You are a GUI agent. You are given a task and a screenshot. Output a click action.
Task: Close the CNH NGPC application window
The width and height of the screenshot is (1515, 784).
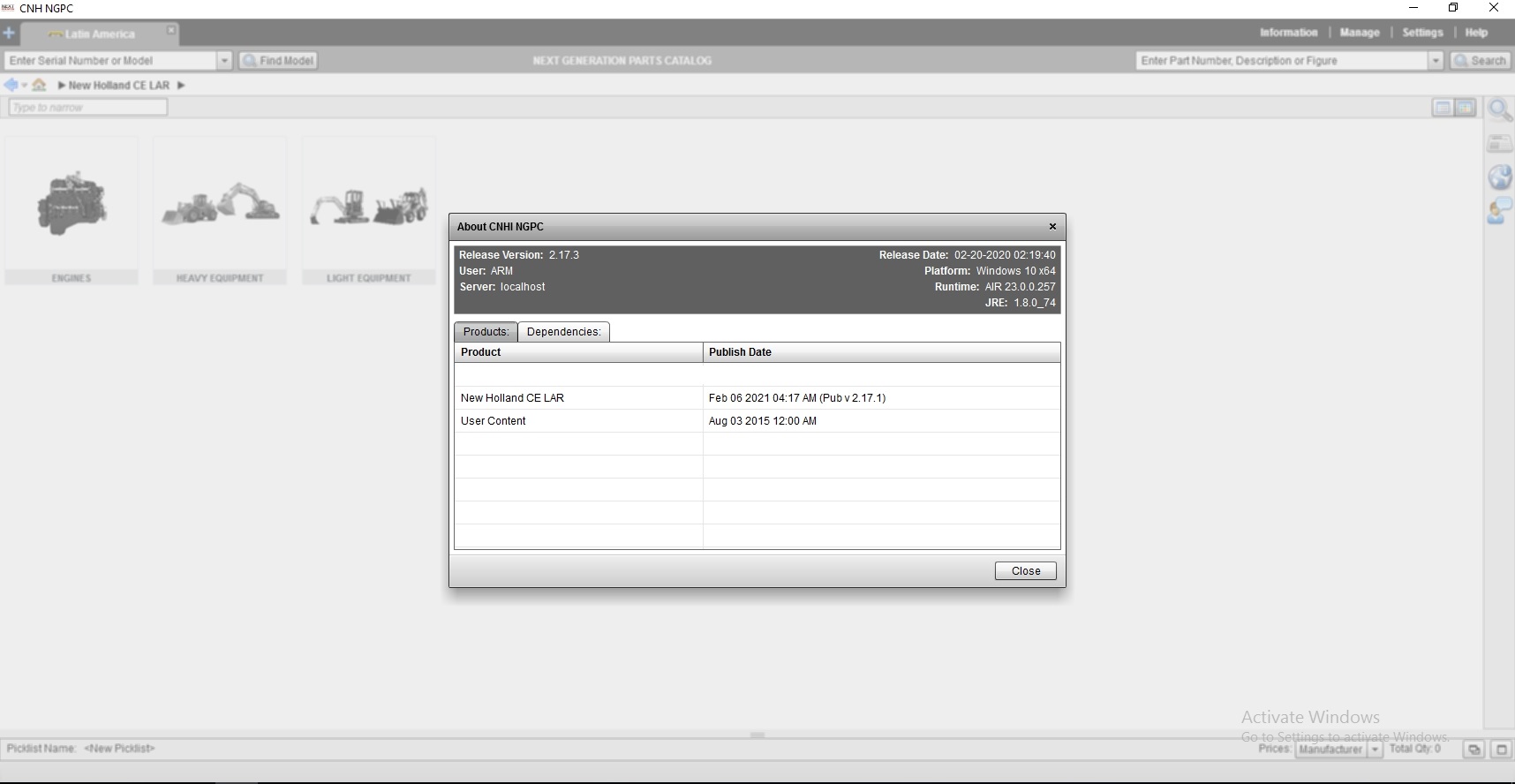point(1494,8)
